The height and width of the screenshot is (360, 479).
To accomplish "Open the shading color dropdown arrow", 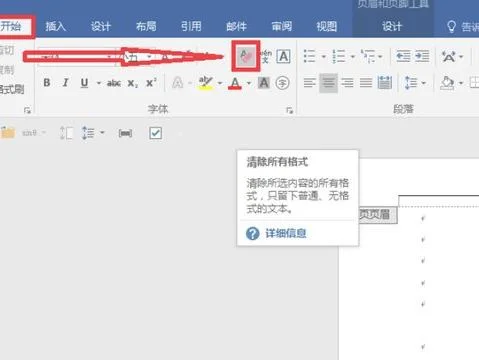I will coord(461,83).
